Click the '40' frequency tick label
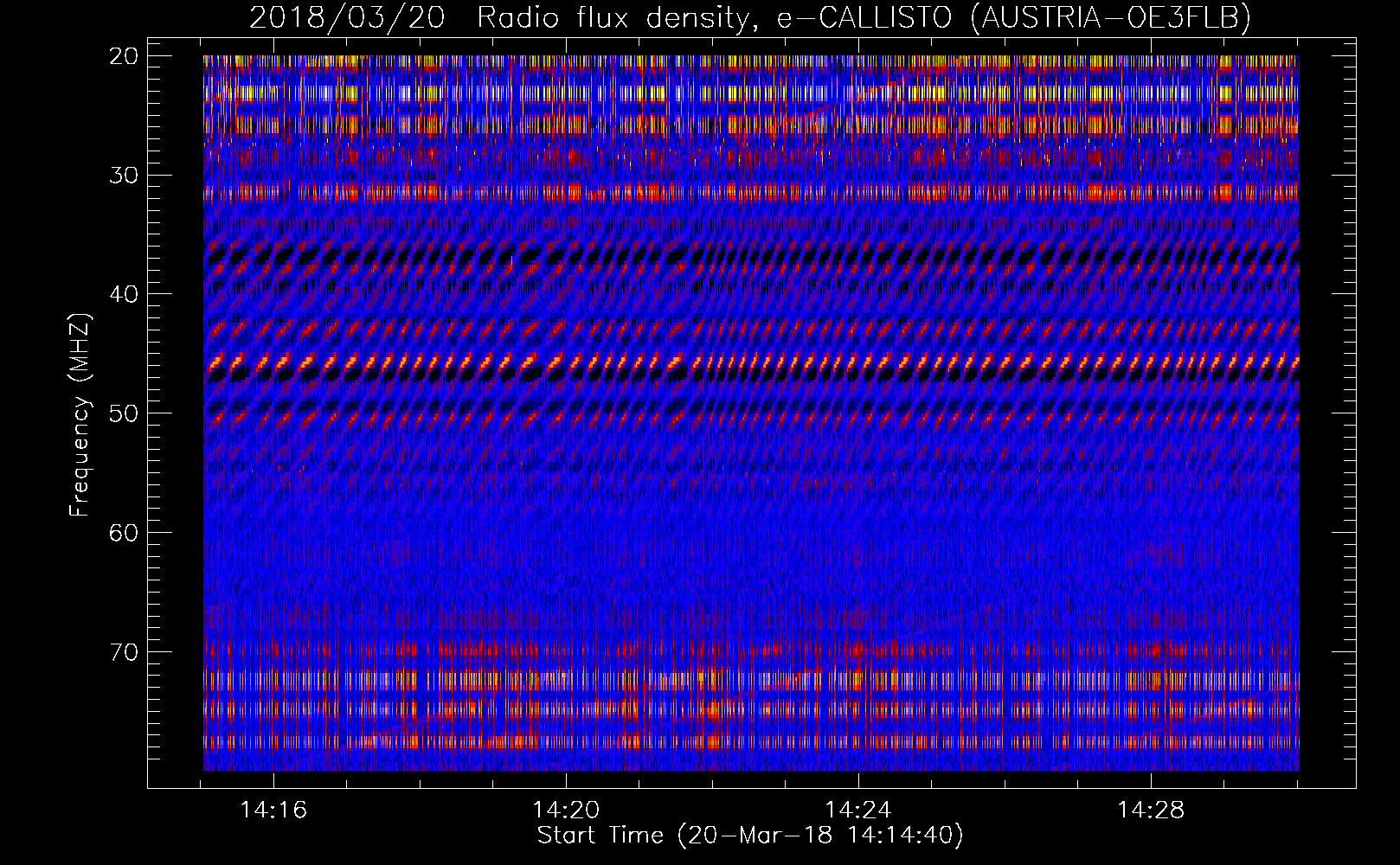1400x865 pixels. tap(125, 294)
